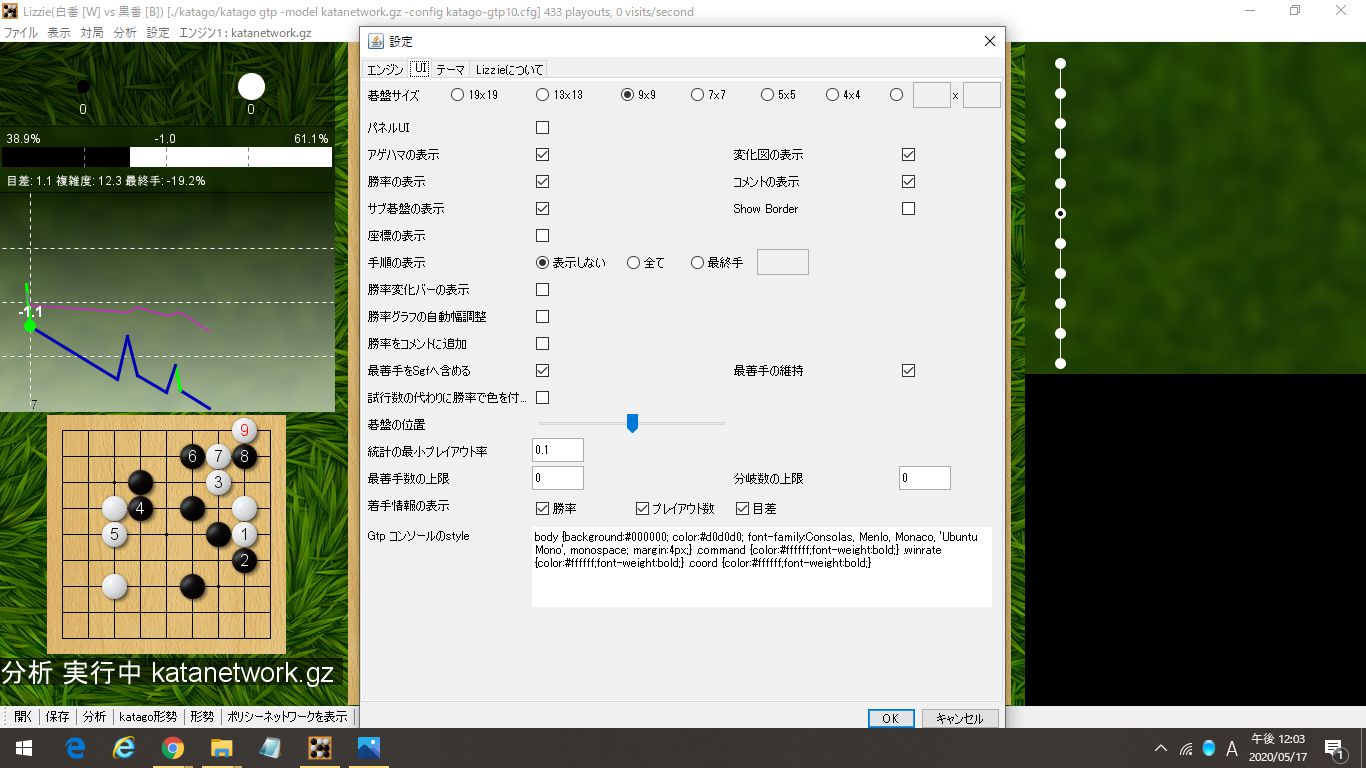Open the エンジン settings tab
Viewport: 1366px width, 768px height.
[x=385, y=70]
